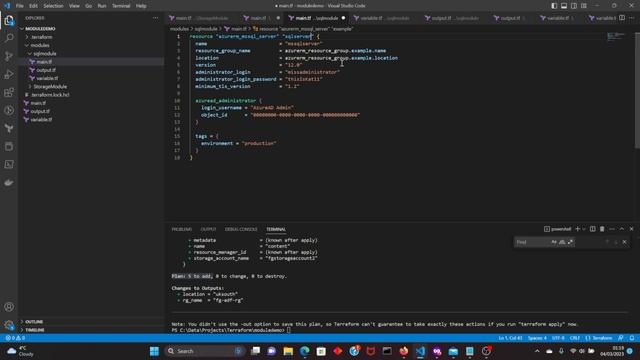Open the View menu
Image resolution: width=640 pixels, height=360 pixels.
[74, 6]
